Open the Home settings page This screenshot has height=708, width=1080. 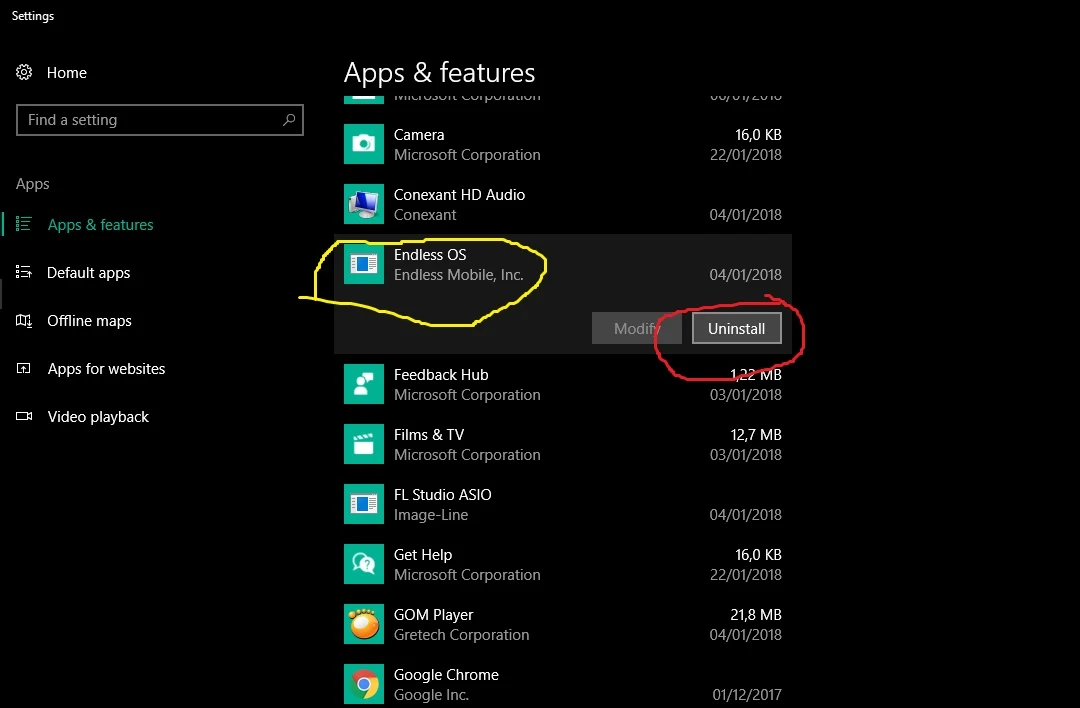pyautogui.click(x=67, y=72)
